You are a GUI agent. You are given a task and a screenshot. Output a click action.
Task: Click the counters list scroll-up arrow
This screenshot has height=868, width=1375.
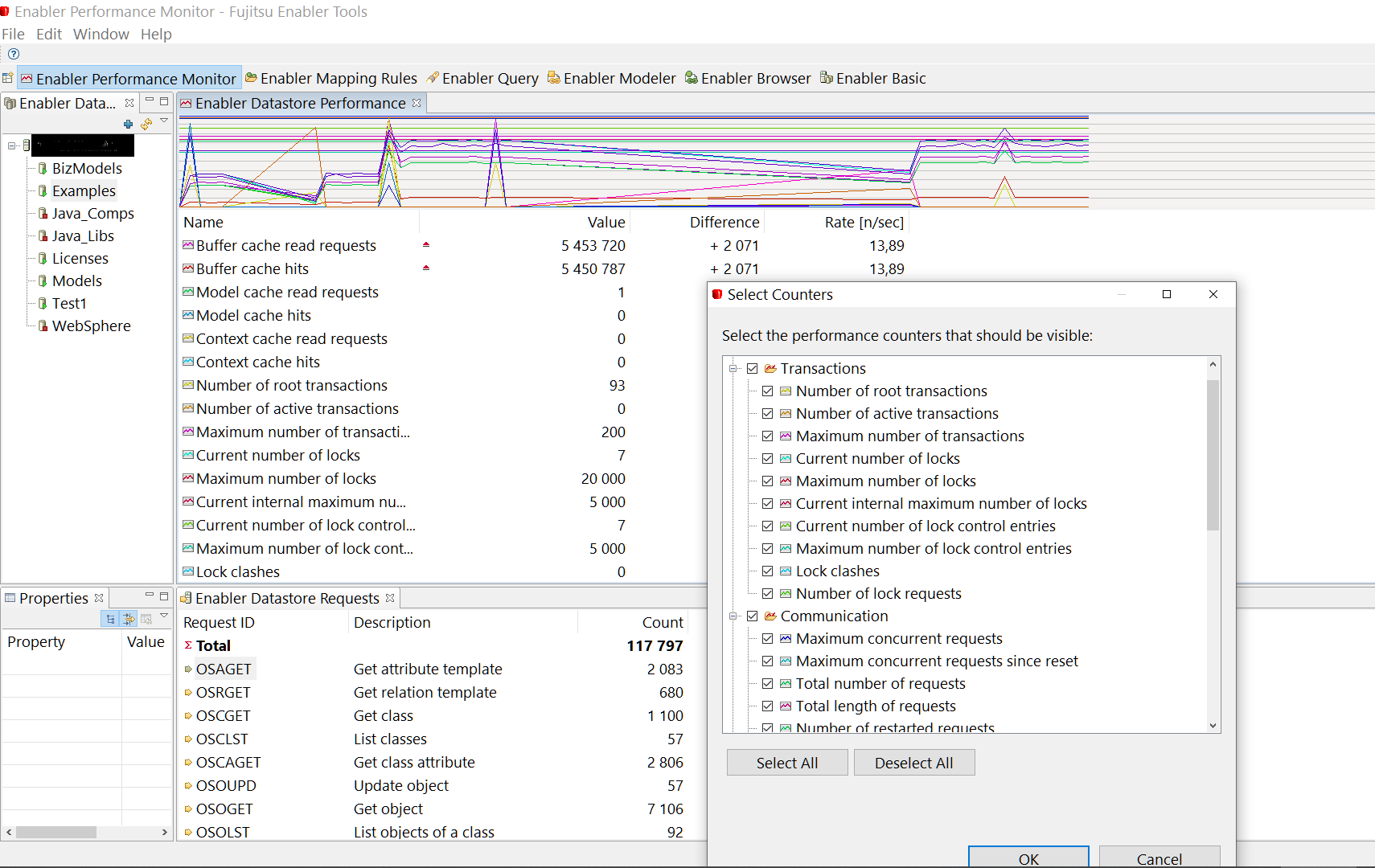[1213, 365]
